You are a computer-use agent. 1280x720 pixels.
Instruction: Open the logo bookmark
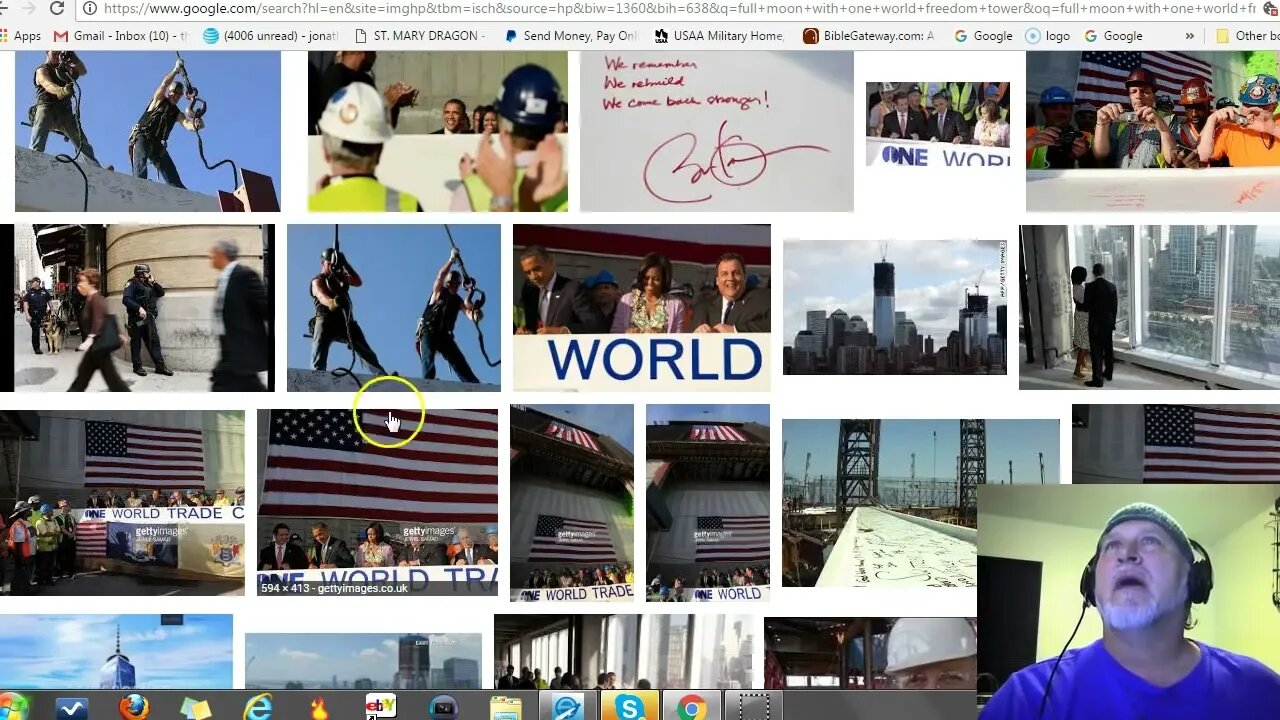1048,35
